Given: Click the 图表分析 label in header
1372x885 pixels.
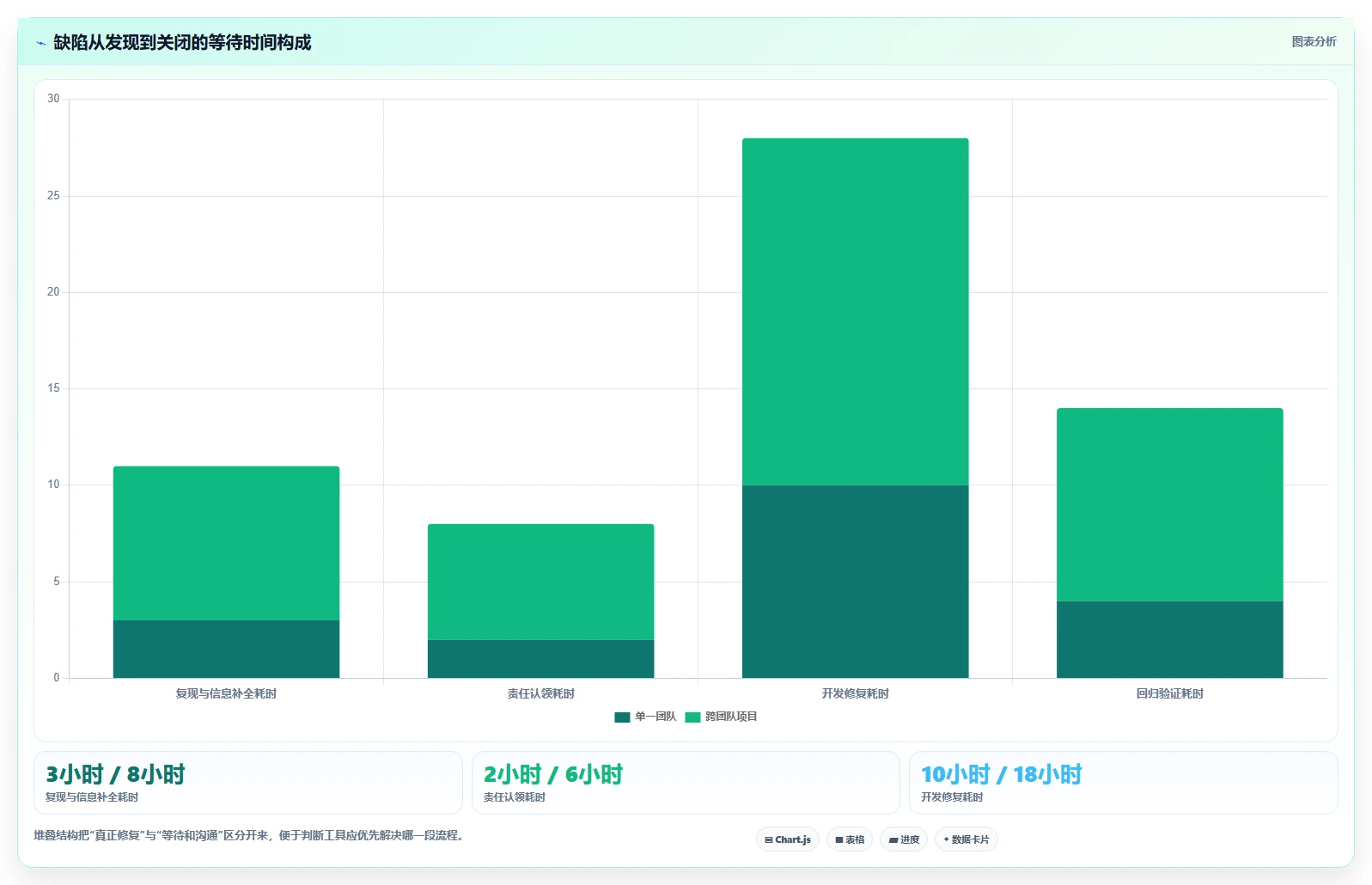Looking at the screenshot, I should (1314, 41).
